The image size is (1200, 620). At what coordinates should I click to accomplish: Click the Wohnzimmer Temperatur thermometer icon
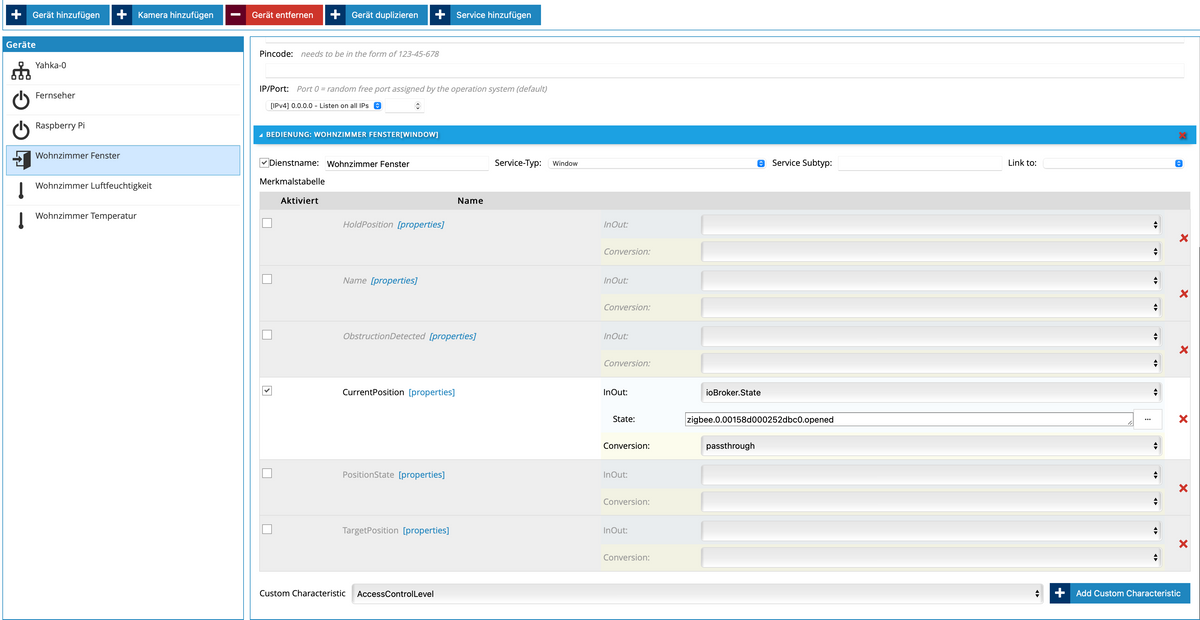[21, 221]
